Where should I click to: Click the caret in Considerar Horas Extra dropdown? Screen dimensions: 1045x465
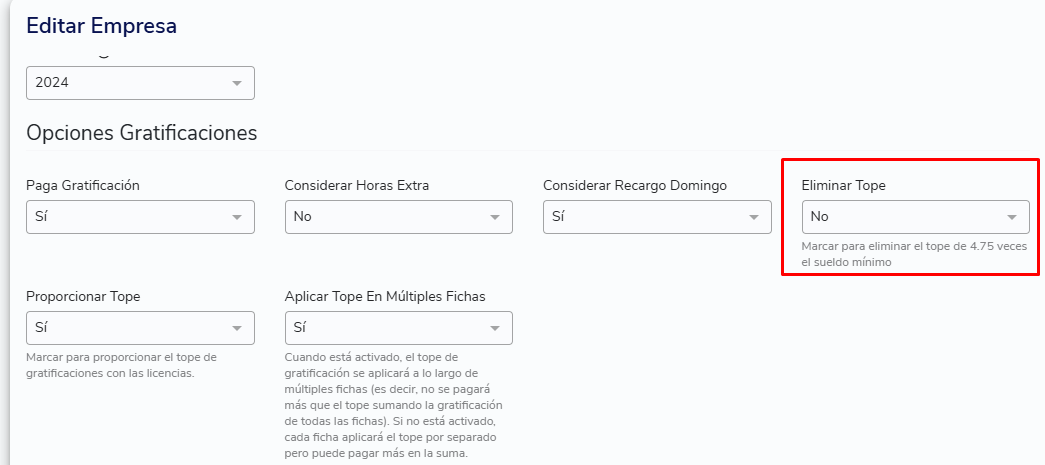click(495, 217)
